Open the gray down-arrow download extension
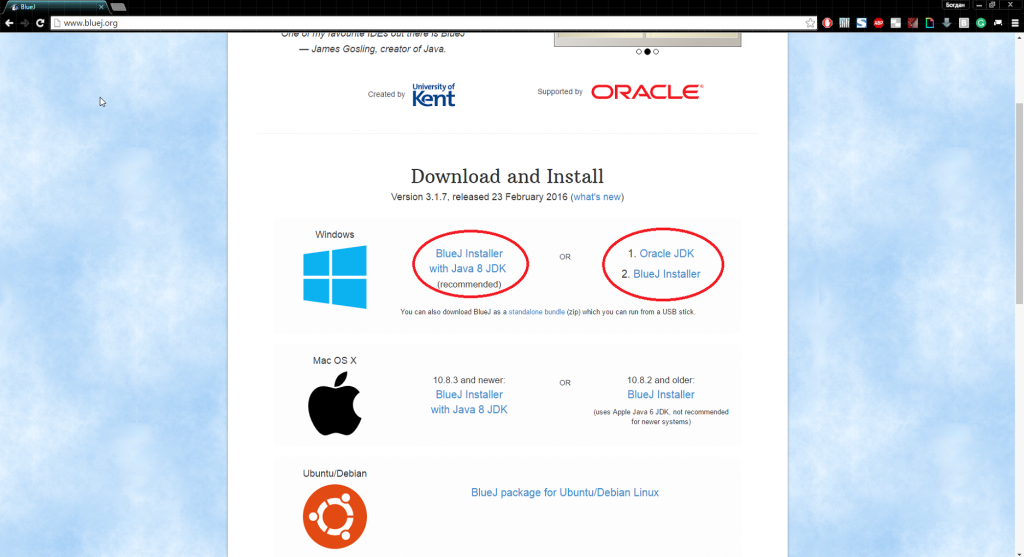Viewport: 1024px width, 557px height. pos(946,23)
